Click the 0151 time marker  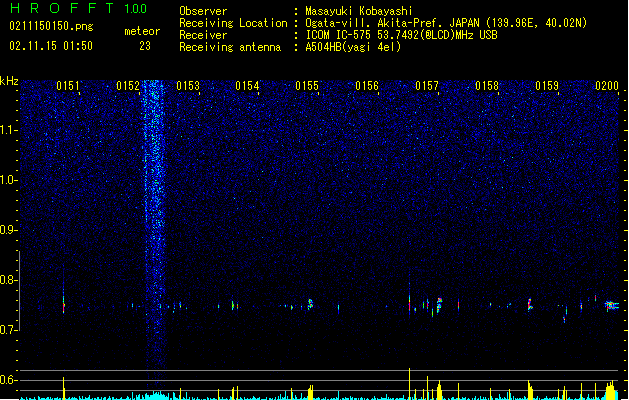pyautogui.click(x=68, y=86)
